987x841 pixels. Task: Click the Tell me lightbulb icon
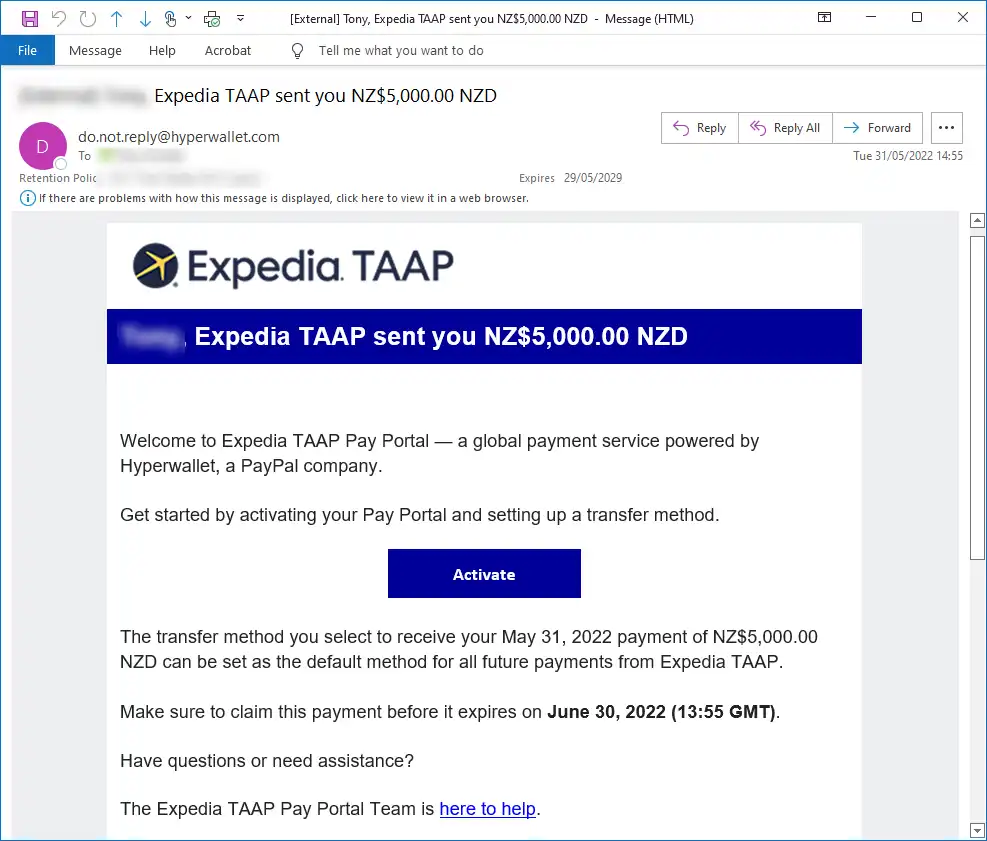point(297,51)
